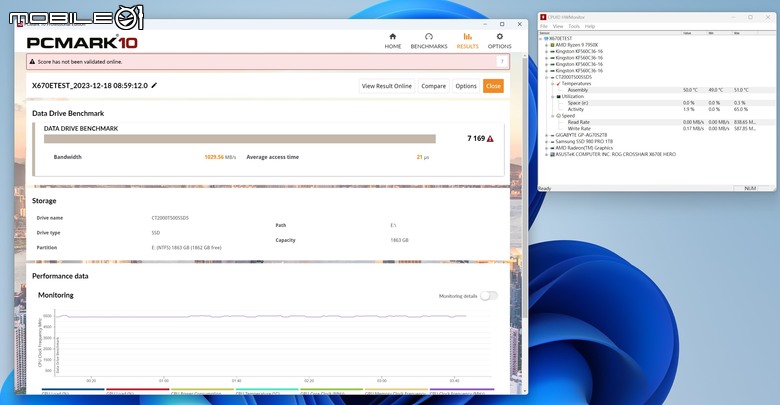This screenshot has width=780, height=405.
Task: Click the BENCHMARKS label in PCMark navigation
Action: (x=429, y=46)
